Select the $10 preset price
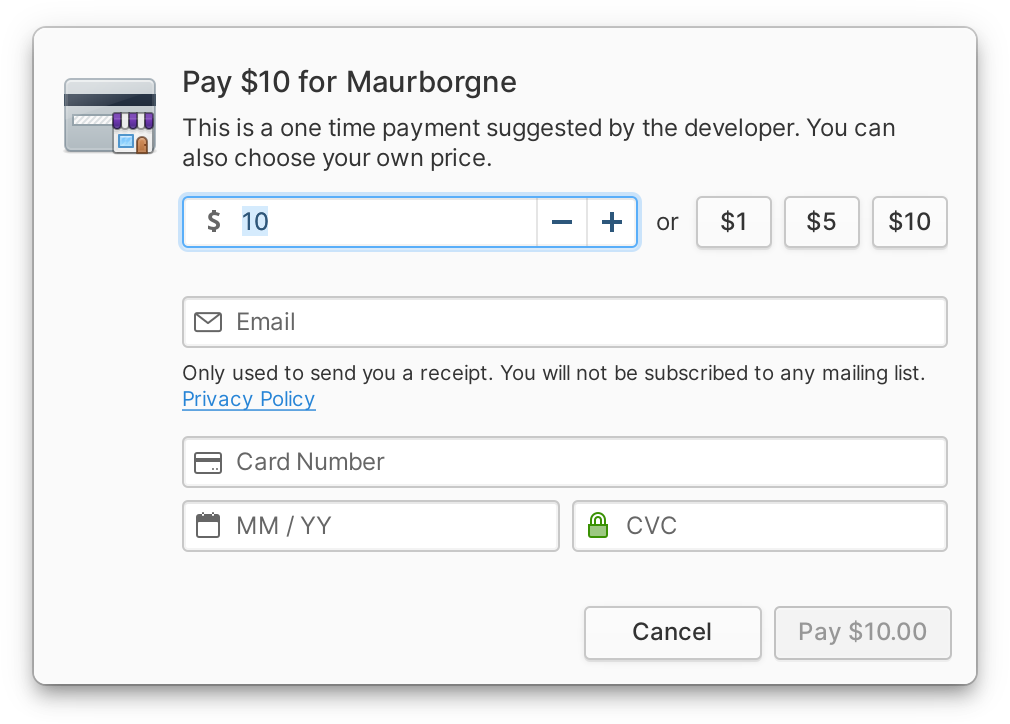Screen dimensions: 1010x724 909,222
